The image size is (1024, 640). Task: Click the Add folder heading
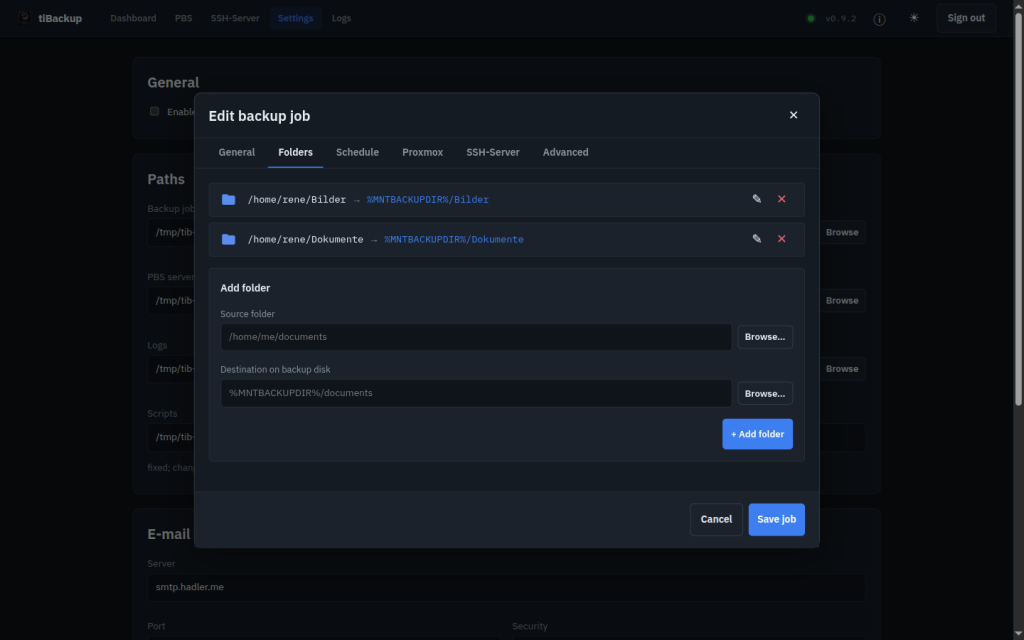[245, 288]
